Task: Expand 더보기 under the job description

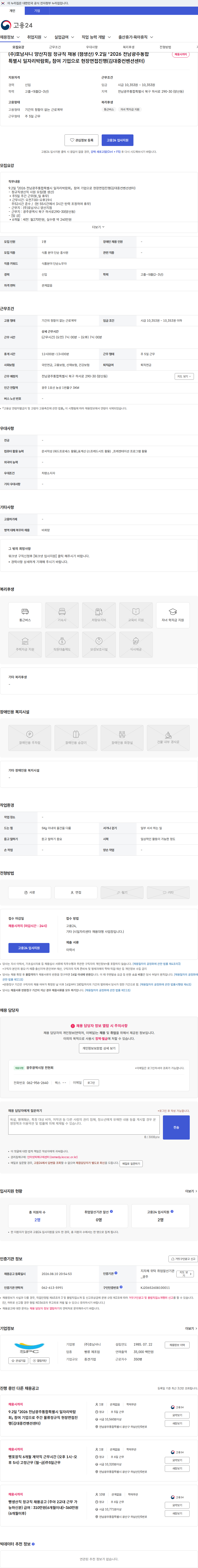Action: [98, 227]
